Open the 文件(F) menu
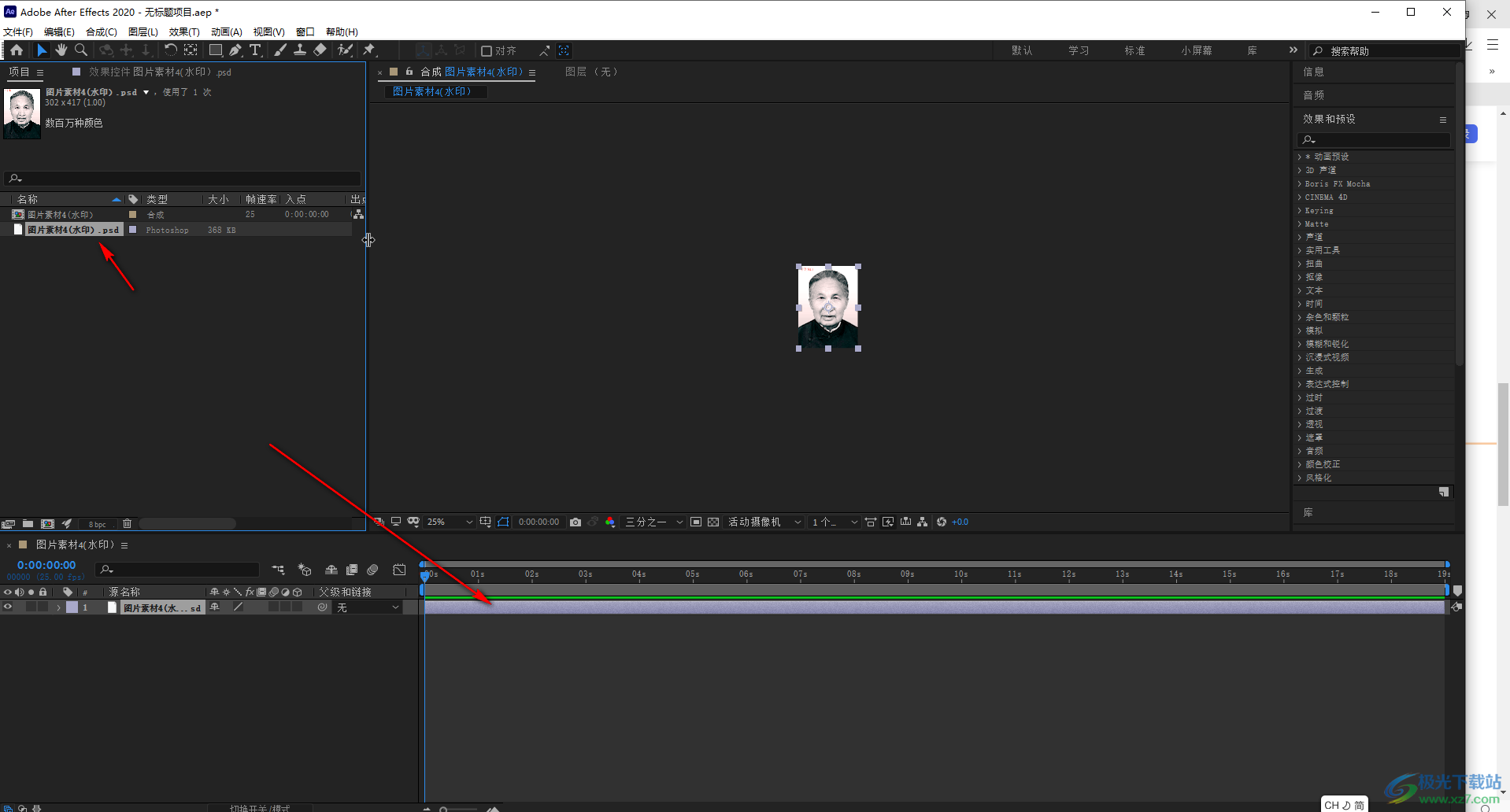Screen dimensions: 1510x812 [18, 32]
